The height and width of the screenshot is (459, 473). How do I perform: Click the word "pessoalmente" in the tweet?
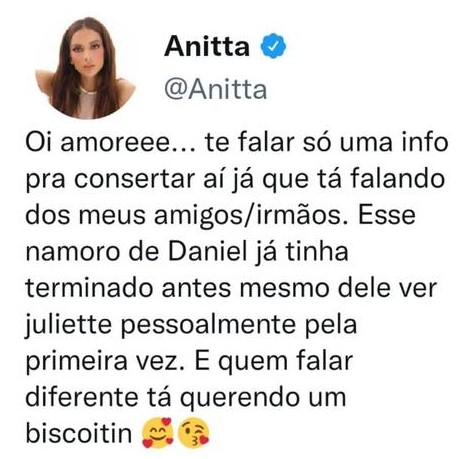coord(208,325)
